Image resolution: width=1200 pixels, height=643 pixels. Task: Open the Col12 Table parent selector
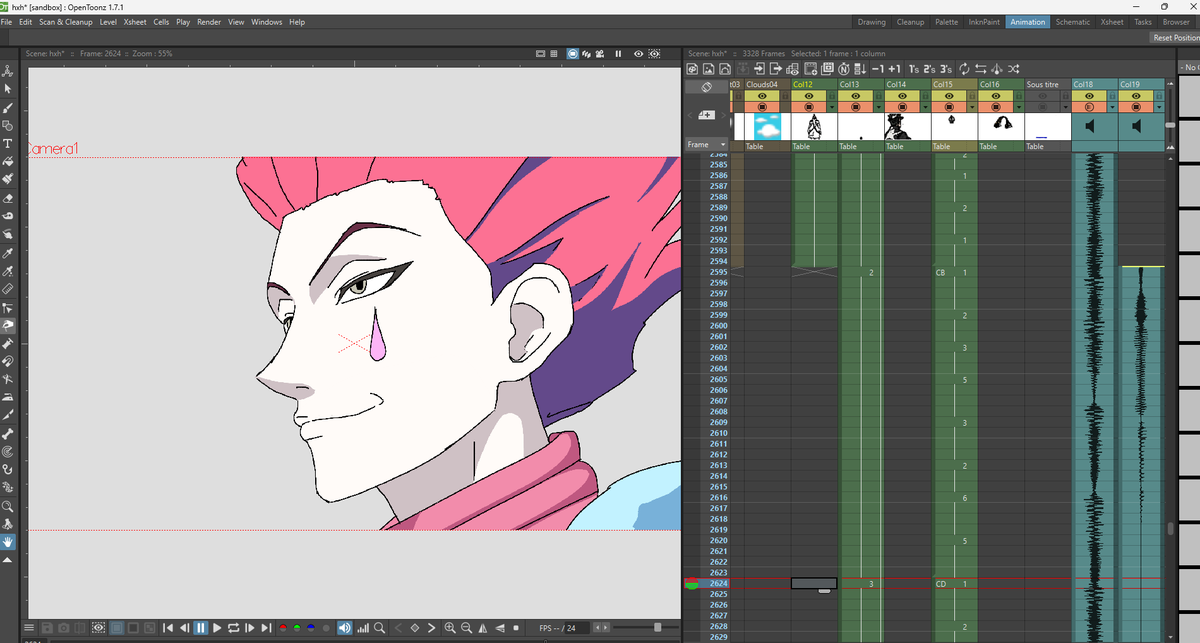(x=814, y=146)
